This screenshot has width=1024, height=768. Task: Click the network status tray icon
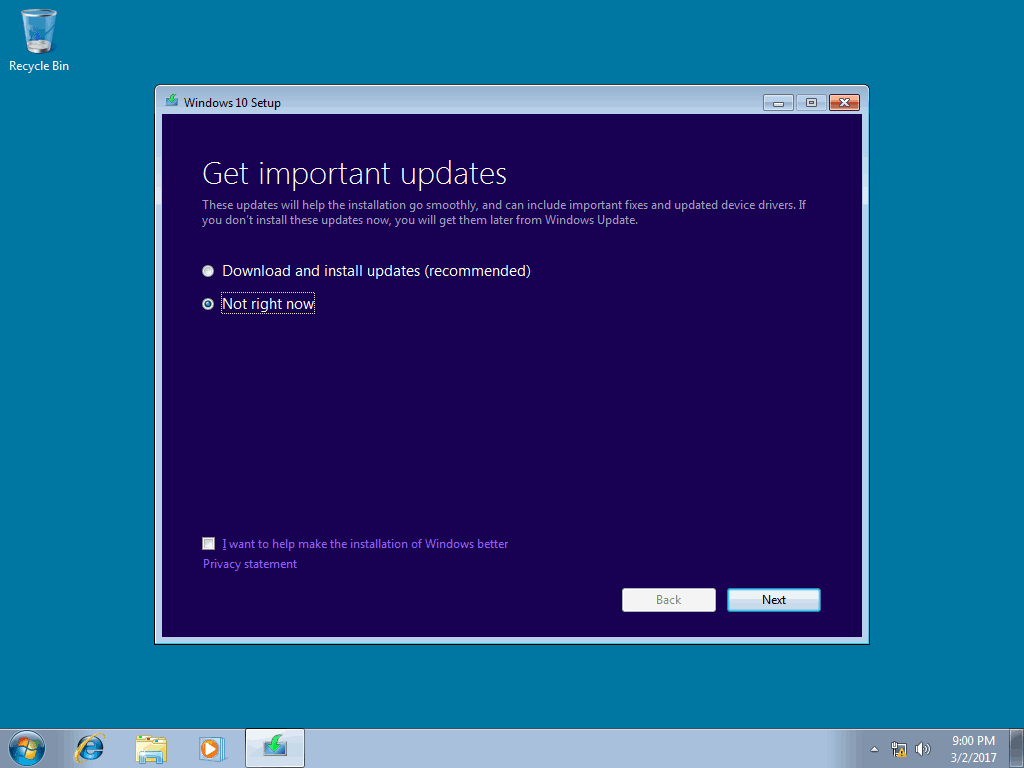click(x=899, y=749)
